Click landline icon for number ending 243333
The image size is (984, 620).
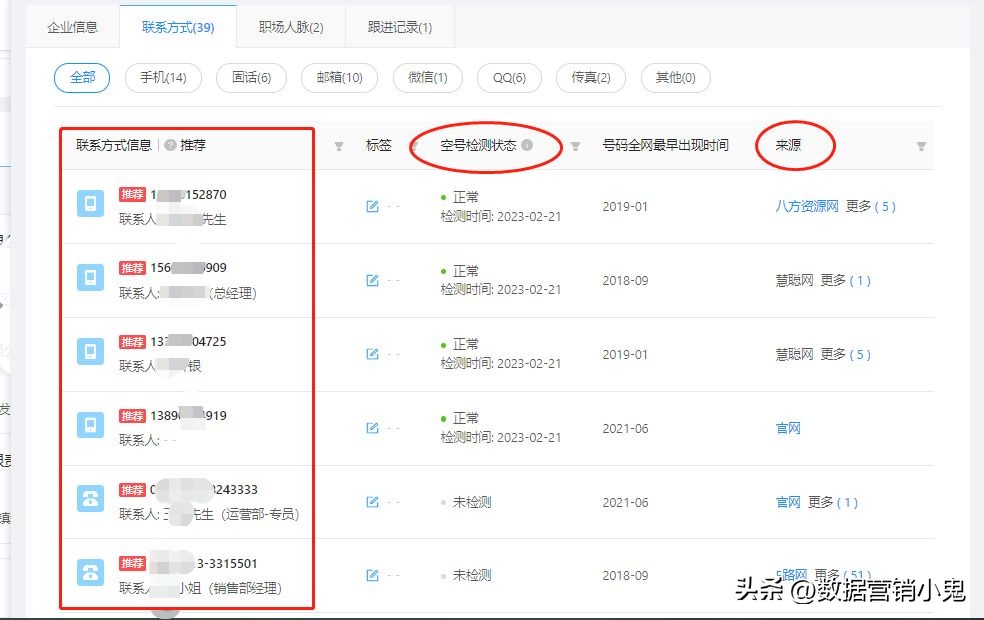pyautogui.click(x=90, y=499)
